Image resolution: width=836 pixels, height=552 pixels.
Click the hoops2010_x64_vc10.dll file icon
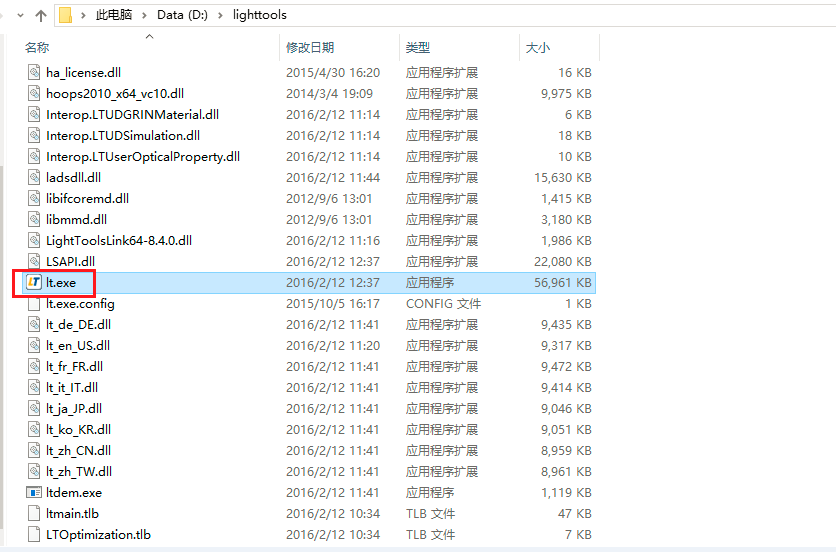[x=34, y=93]
